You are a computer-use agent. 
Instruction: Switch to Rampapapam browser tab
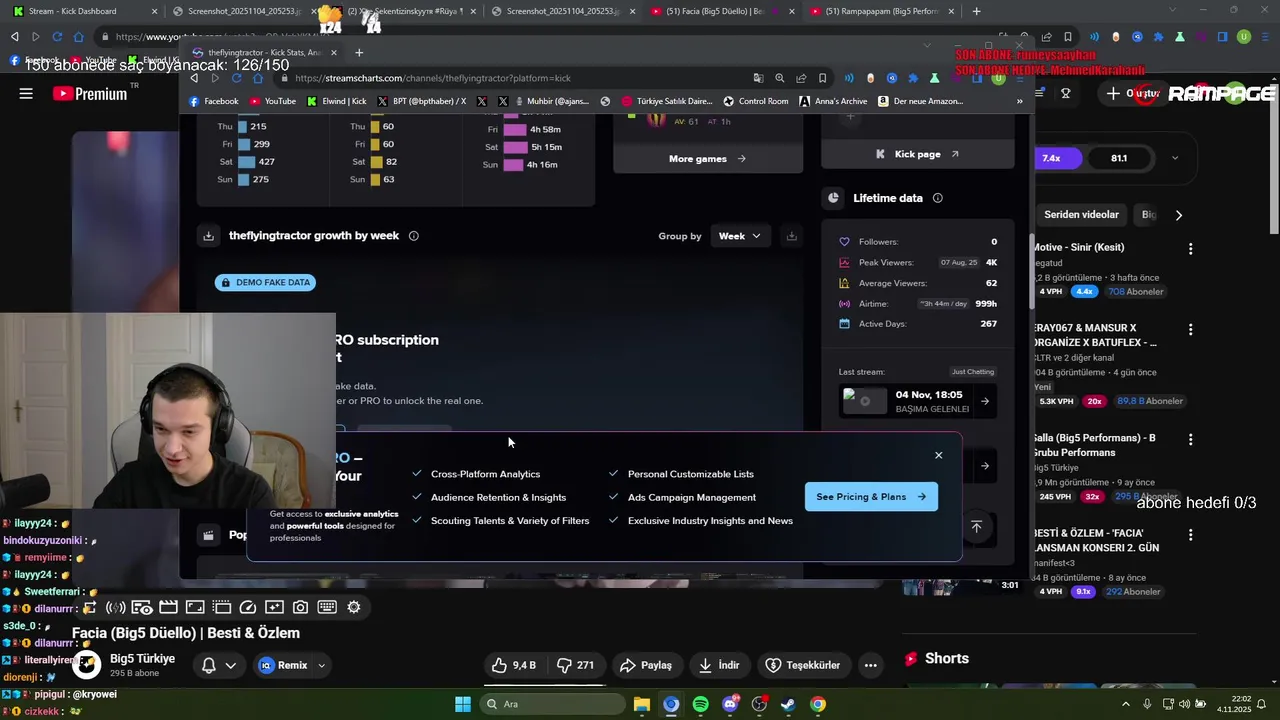880,11
